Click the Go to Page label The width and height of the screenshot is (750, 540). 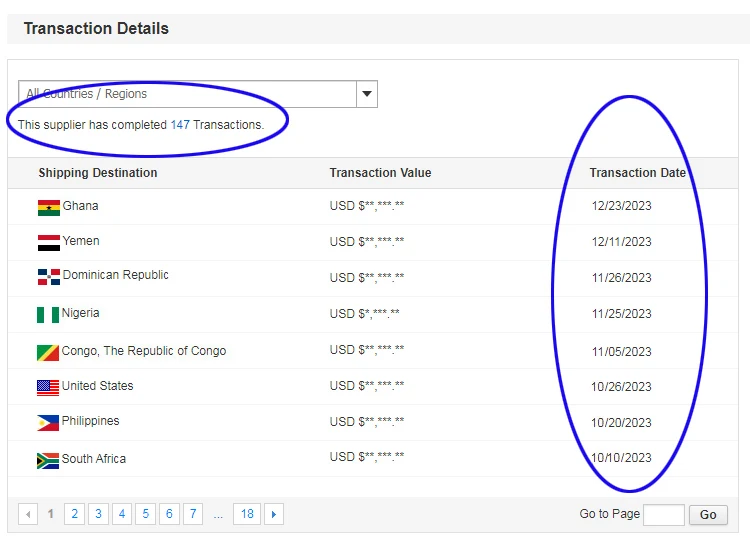coord(609,514)
